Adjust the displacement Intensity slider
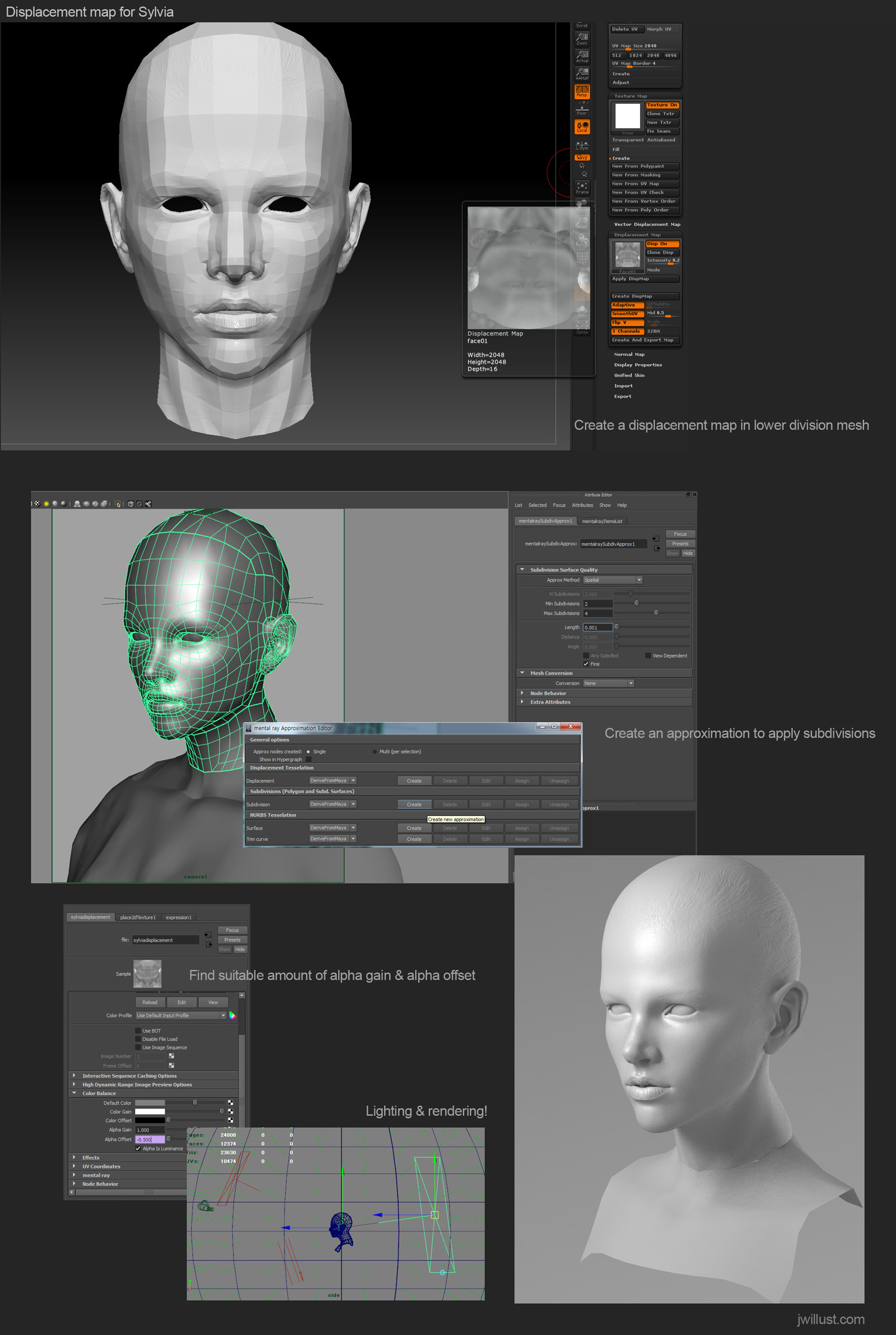The image size is (896, 1335). tap(663, 261)
